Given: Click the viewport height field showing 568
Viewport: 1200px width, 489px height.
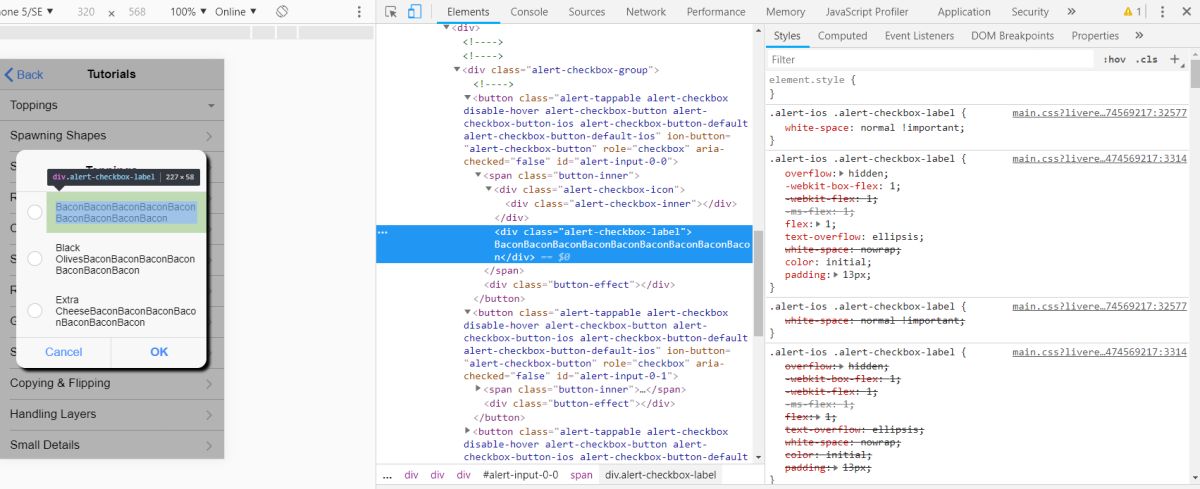Looking at the screenshot, I should tap(137, 12).
